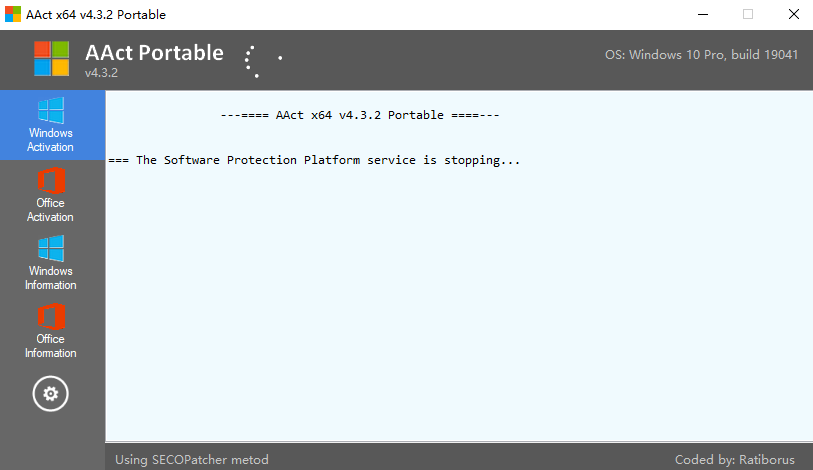Click the window title text in title bar
This screenshot has width=813, height=470.
click(97, 14)
